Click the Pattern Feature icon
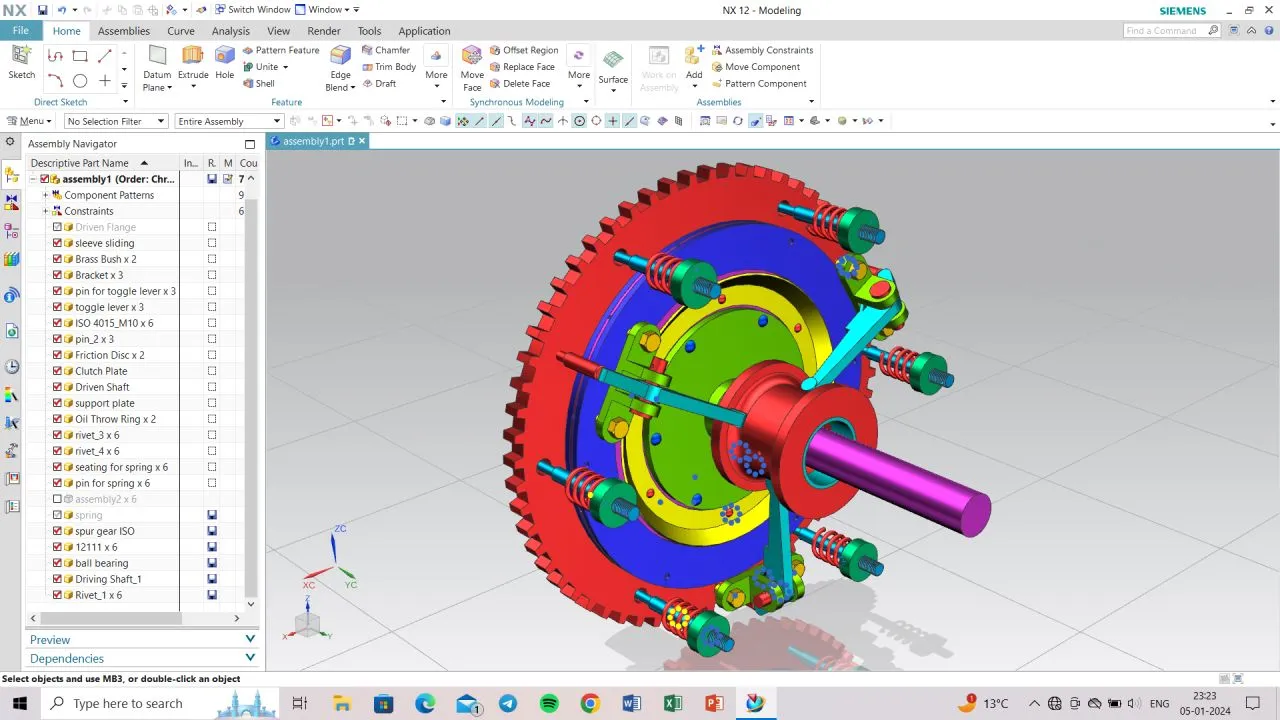Image resolution: width=1280 pixels, height=720 pixels. (x=249, y=50)
